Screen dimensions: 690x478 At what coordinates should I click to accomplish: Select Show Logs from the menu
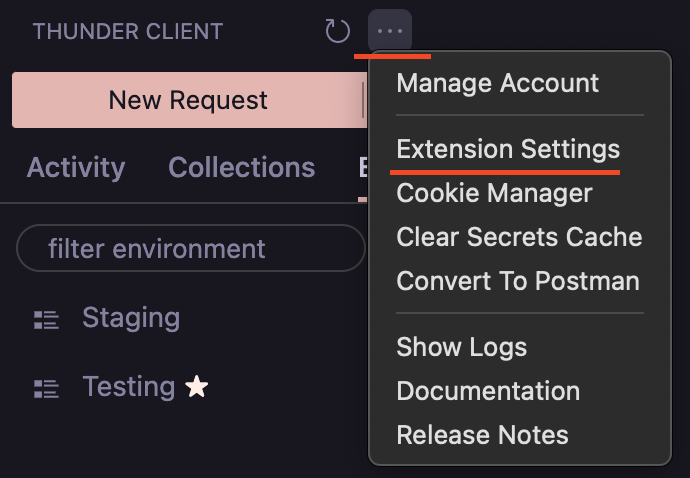pos(462,347)
